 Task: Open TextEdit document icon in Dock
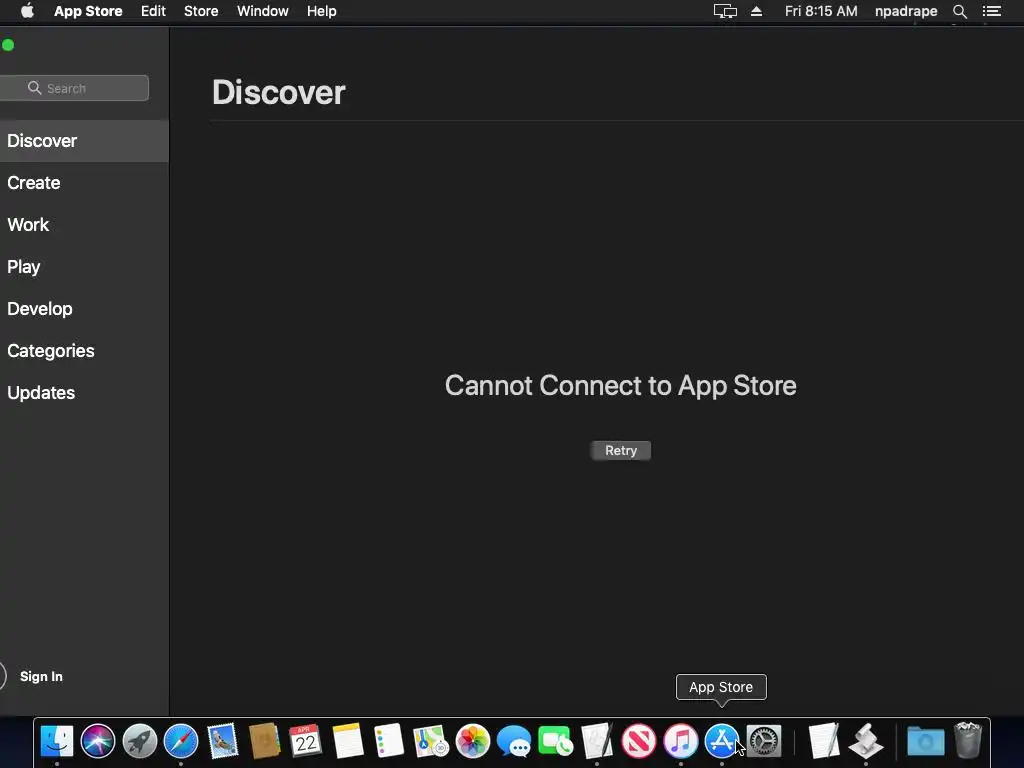coord(824,741)
